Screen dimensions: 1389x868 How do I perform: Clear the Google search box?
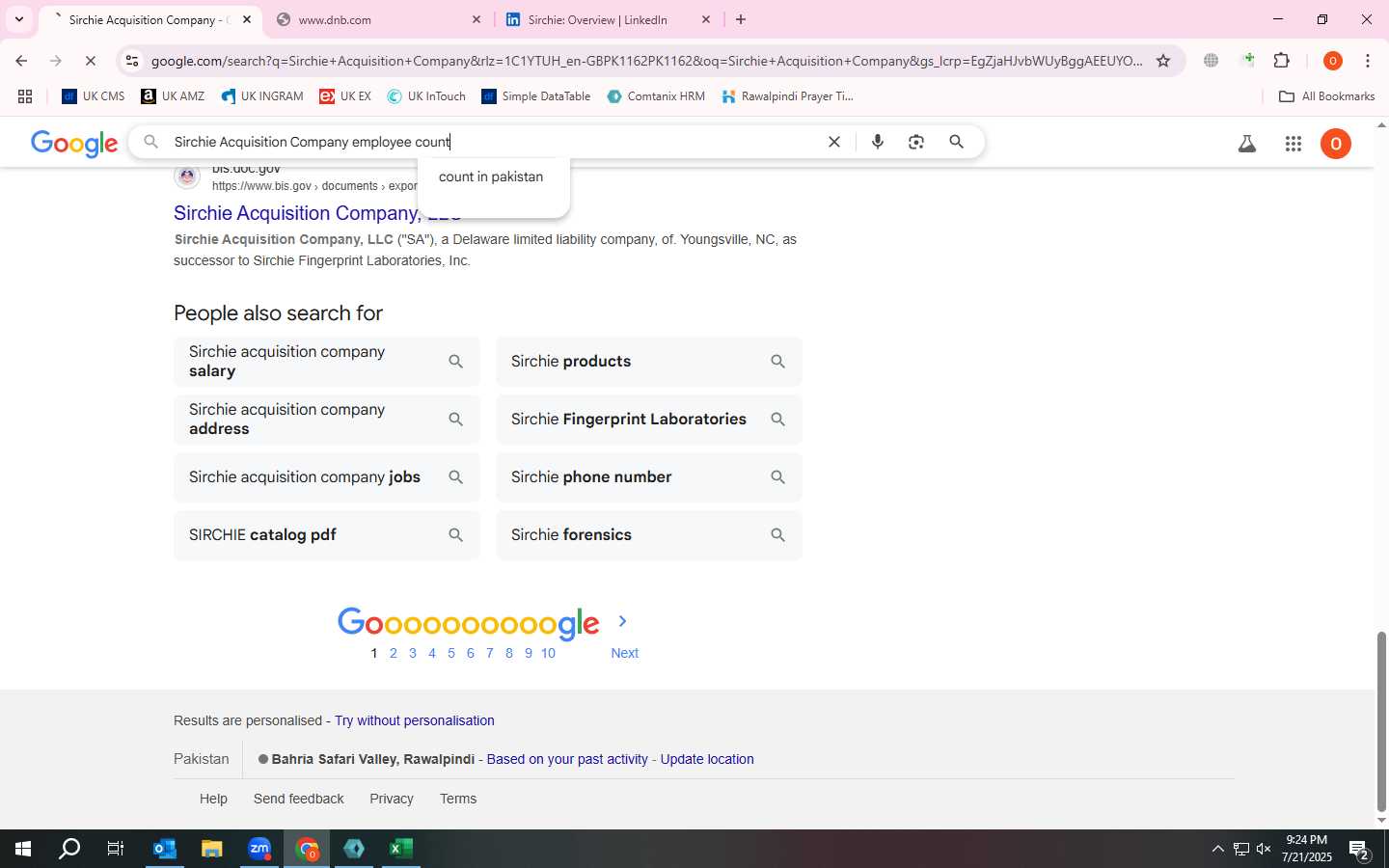tap(834, 142)
